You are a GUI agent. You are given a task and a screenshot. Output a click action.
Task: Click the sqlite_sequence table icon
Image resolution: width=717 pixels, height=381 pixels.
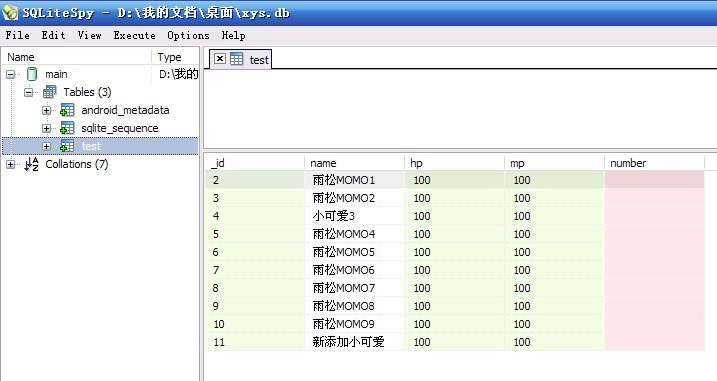[x=67, y=128]
